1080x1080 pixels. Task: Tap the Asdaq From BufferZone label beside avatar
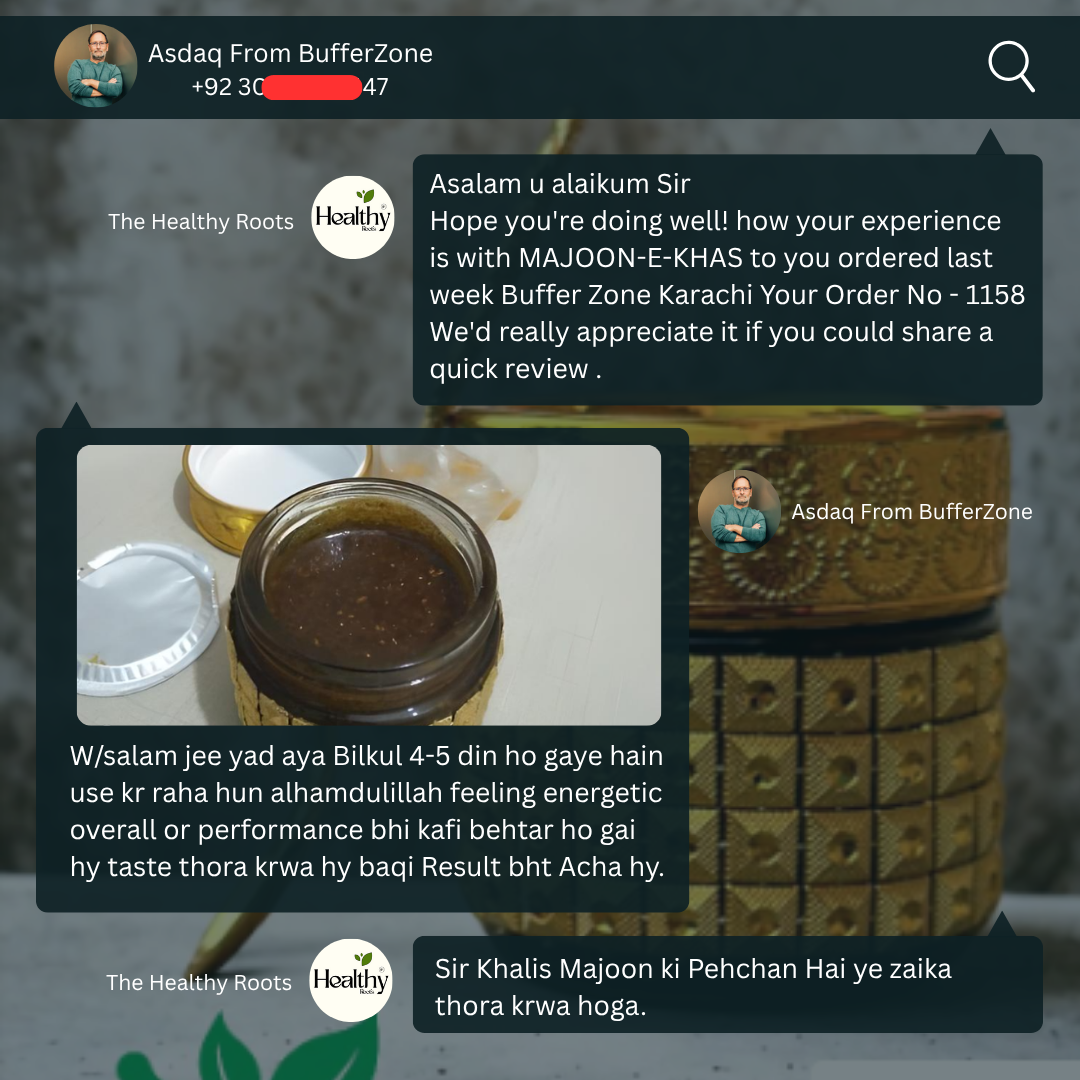[x=912, y=512]
